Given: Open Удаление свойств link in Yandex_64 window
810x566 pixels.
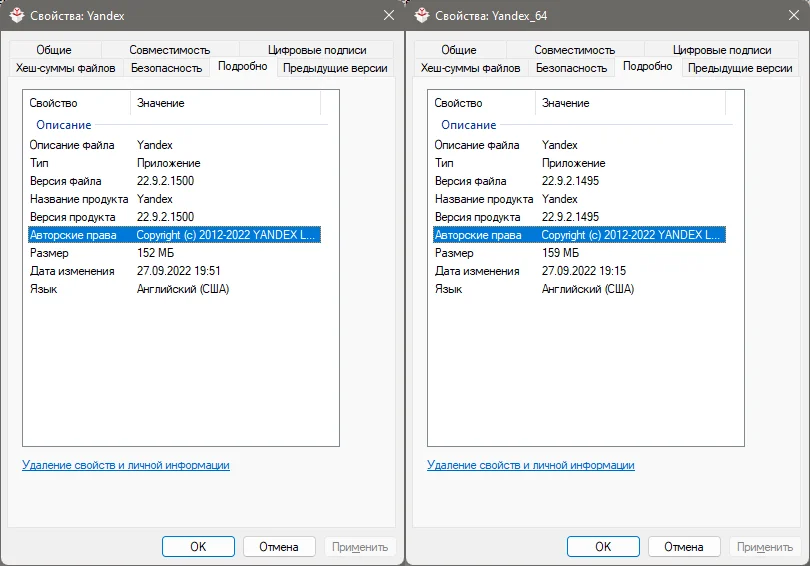Looking at the screenshot, I should (531, 465).
